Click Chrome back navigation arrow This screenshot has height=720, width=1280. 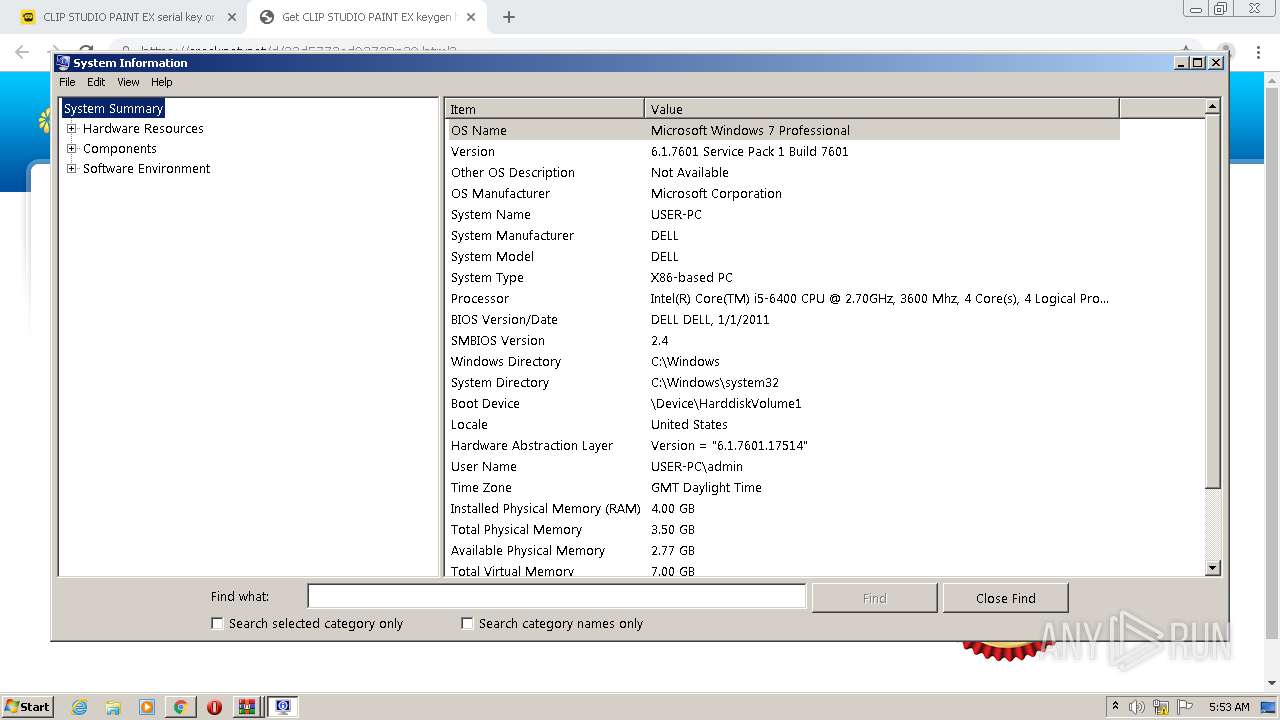[x=22, y=50]
